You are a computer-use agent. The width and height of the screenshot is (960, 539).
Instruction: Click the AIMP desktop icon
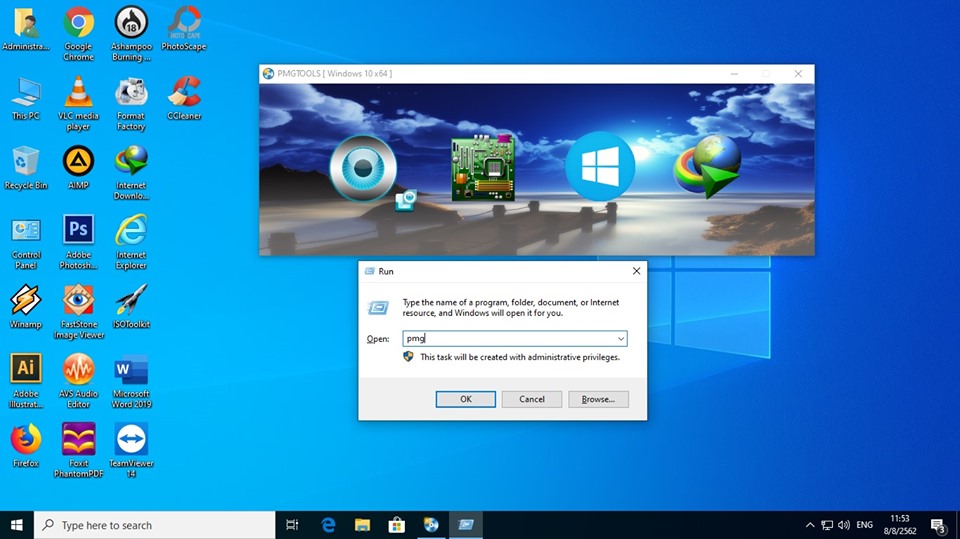(78, 168)
